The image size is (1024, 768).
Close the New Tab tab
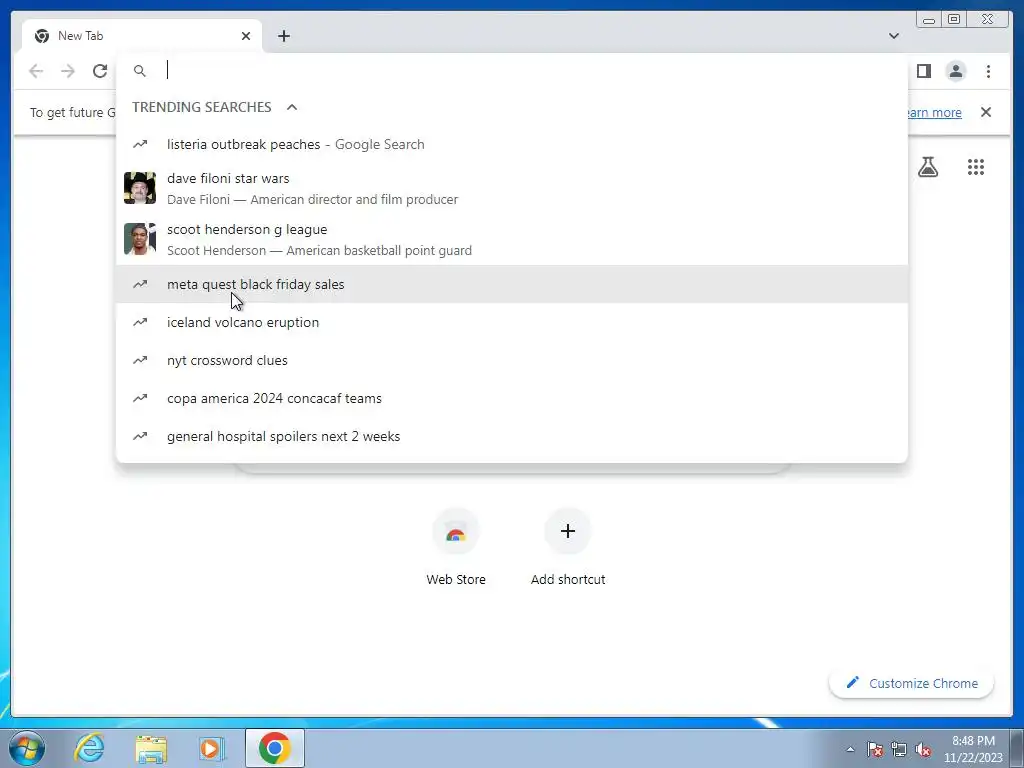[246, 36]
